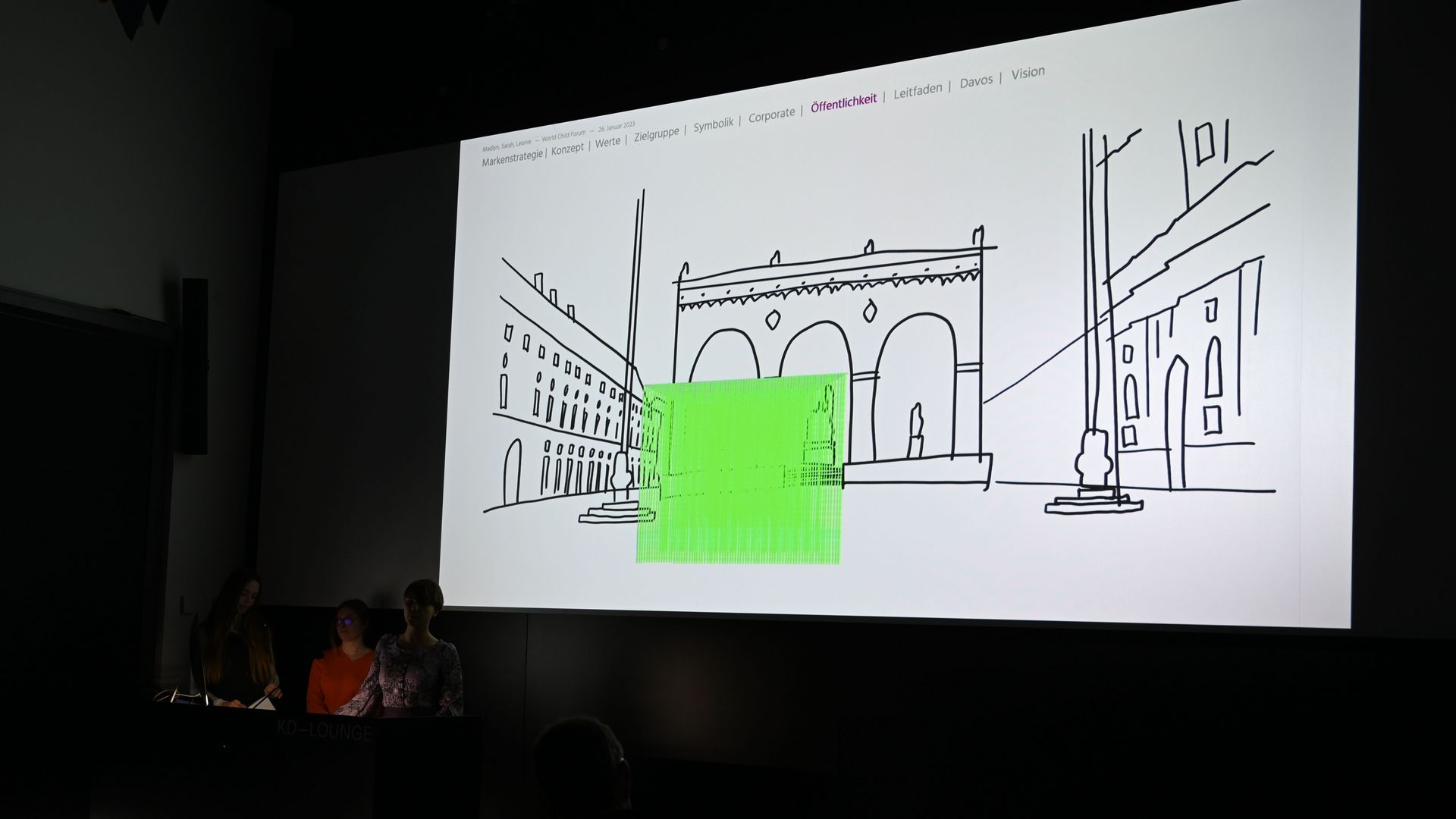Open the Corporate section
Image resolution: width=1456 pixels, height=819 pixels.
point(771,115)
